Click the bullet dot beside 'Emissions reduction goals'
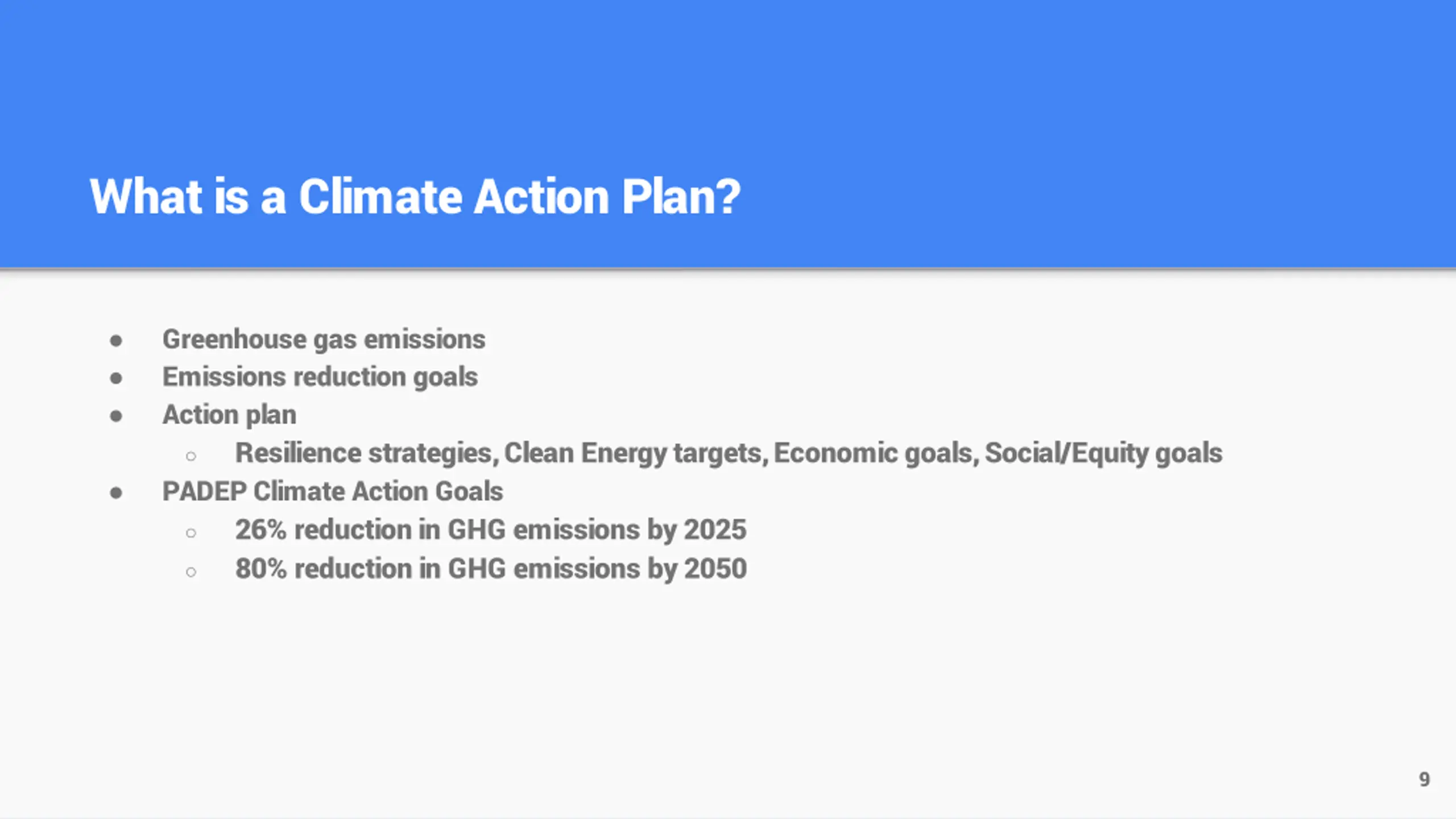Viewport: 1456px width, 819px height. 116,378
